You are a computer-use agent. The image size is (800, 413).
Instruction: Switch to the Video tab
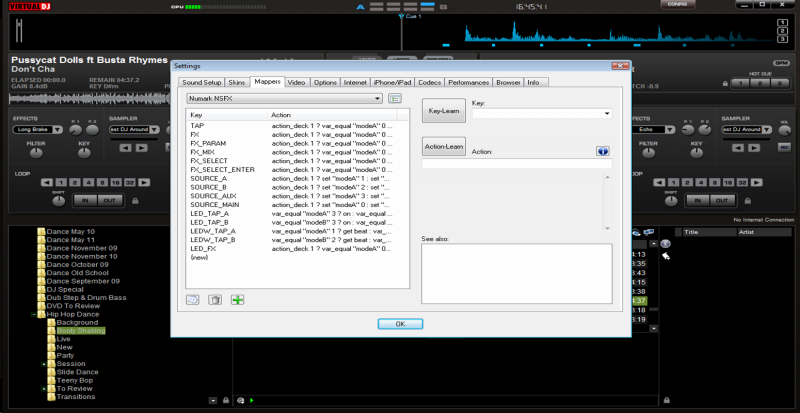(296, 82)
